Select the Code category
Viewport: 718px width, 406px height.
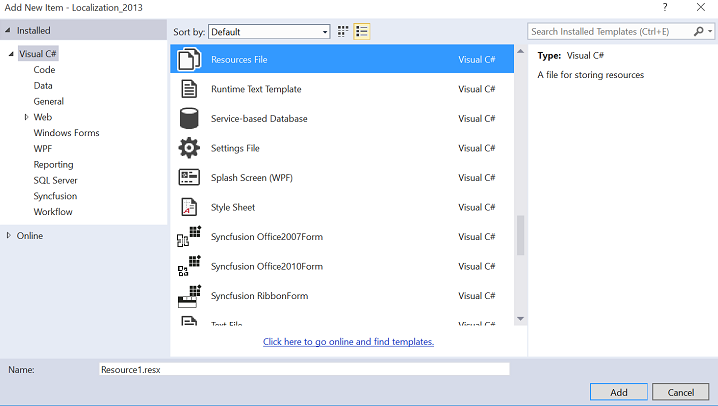(44, 70)
